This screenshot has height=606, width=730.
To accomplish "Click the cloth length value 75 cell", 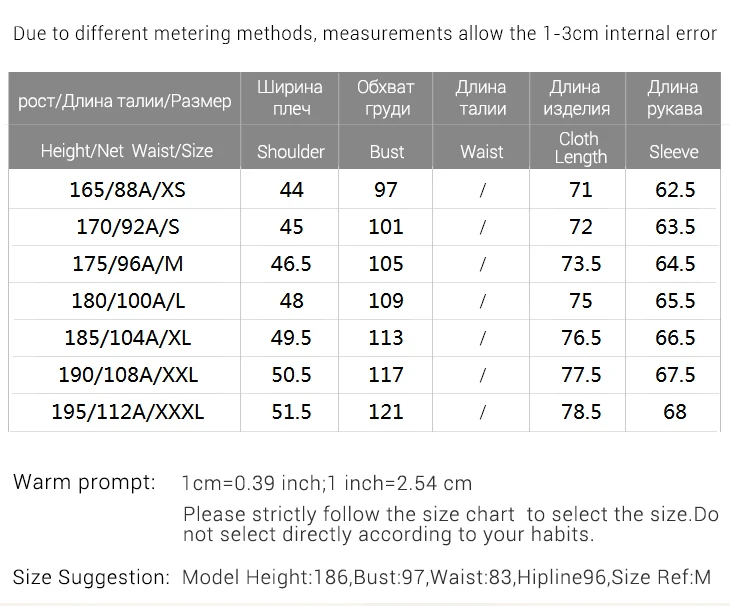I will point(580,301).
